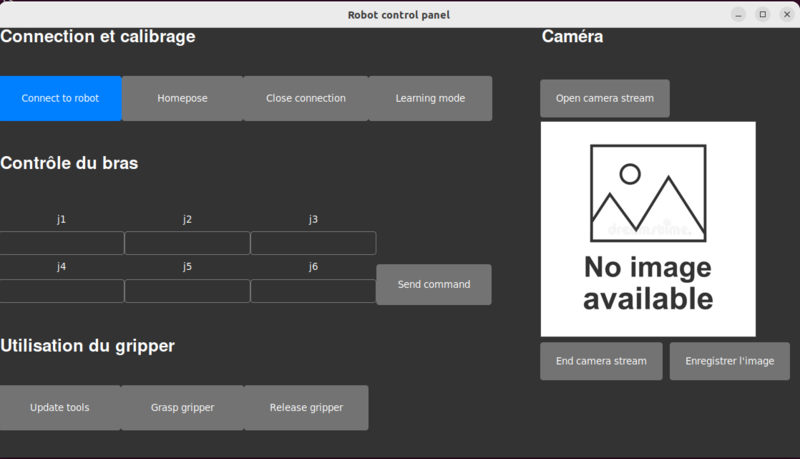Minimize the Robot control panel window

tap(738, 14)
